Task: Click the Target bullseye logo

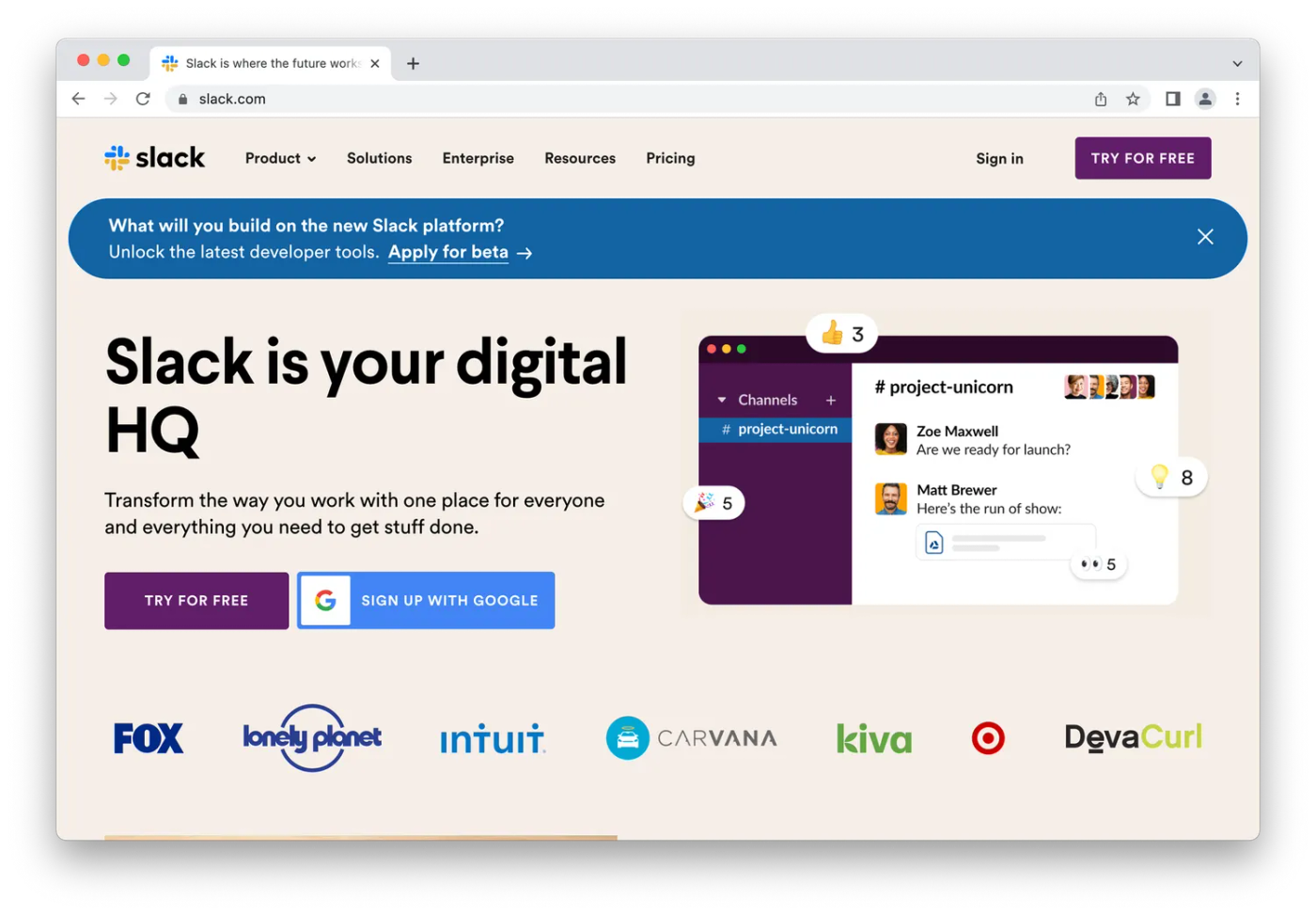Action: click(988, 739)
